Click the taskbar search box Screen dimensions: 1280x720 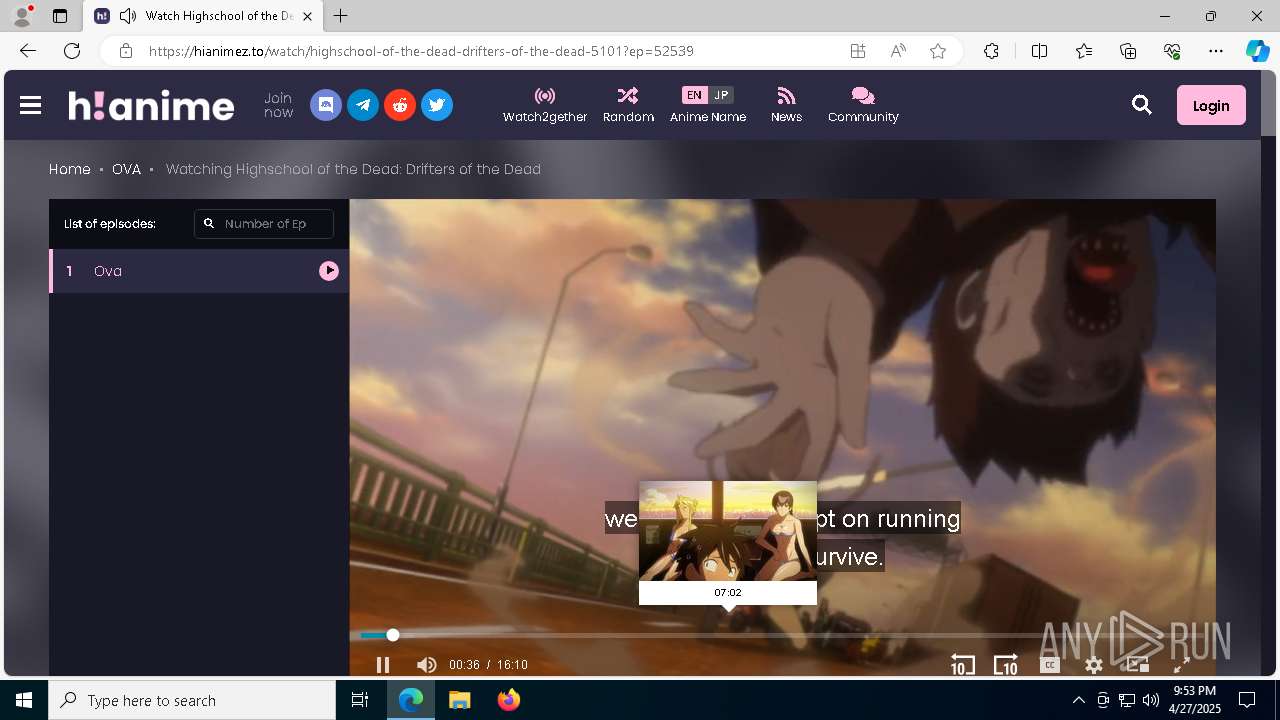tap(192, 700)
